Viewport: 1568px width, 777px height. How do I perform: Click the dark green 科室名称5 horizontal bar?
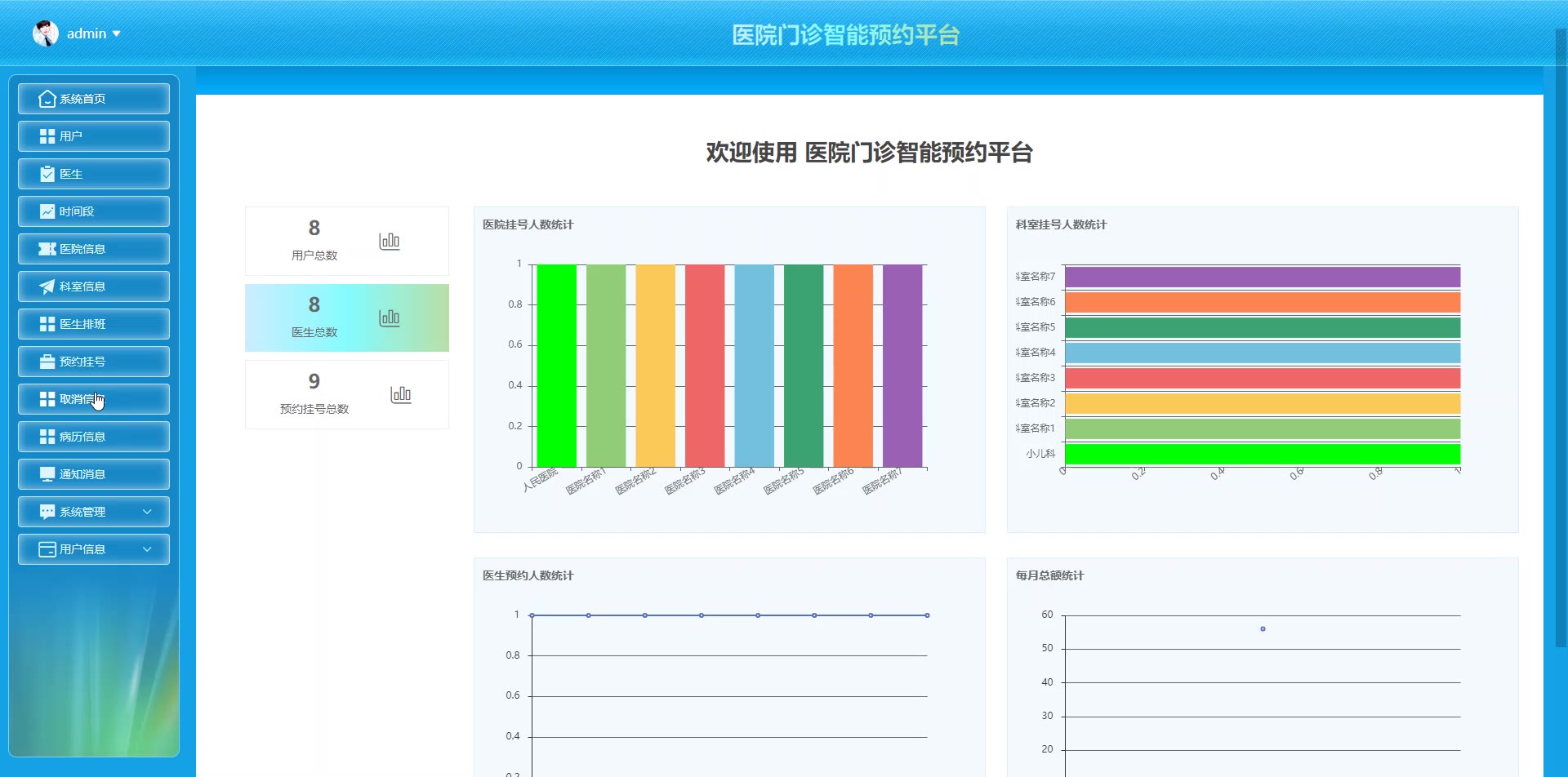pos(1263,327)
